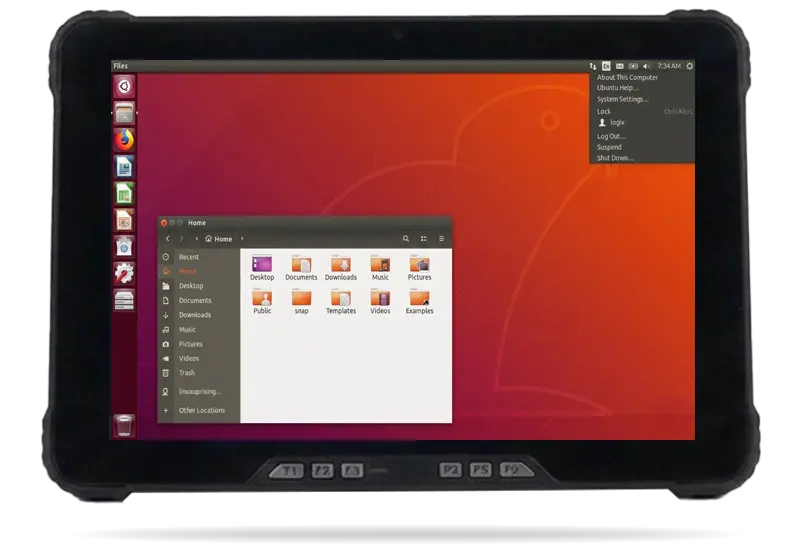Screen dimensions: 789x544
Task: Choose Shut Down from session menu
Action: pos(614,158)
